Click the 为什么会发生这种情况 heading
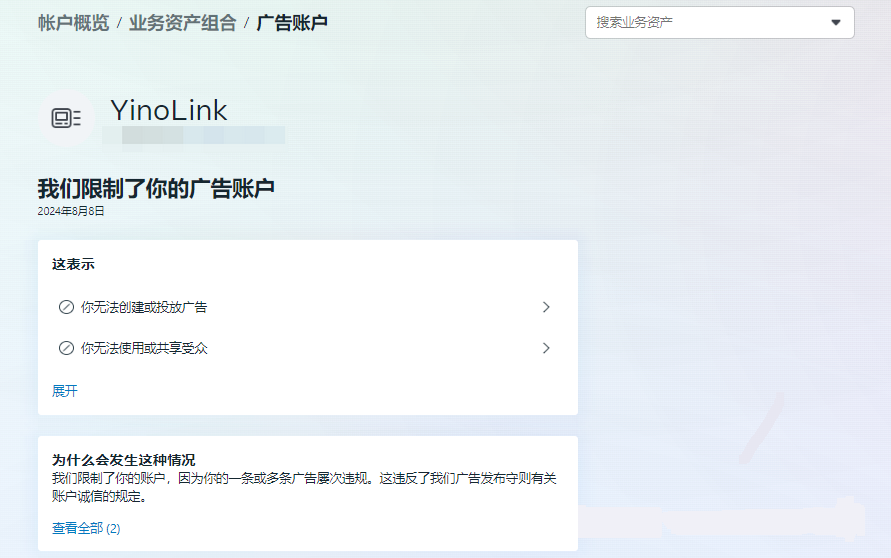This screenshot has width=891, height=558. [124, 460]
